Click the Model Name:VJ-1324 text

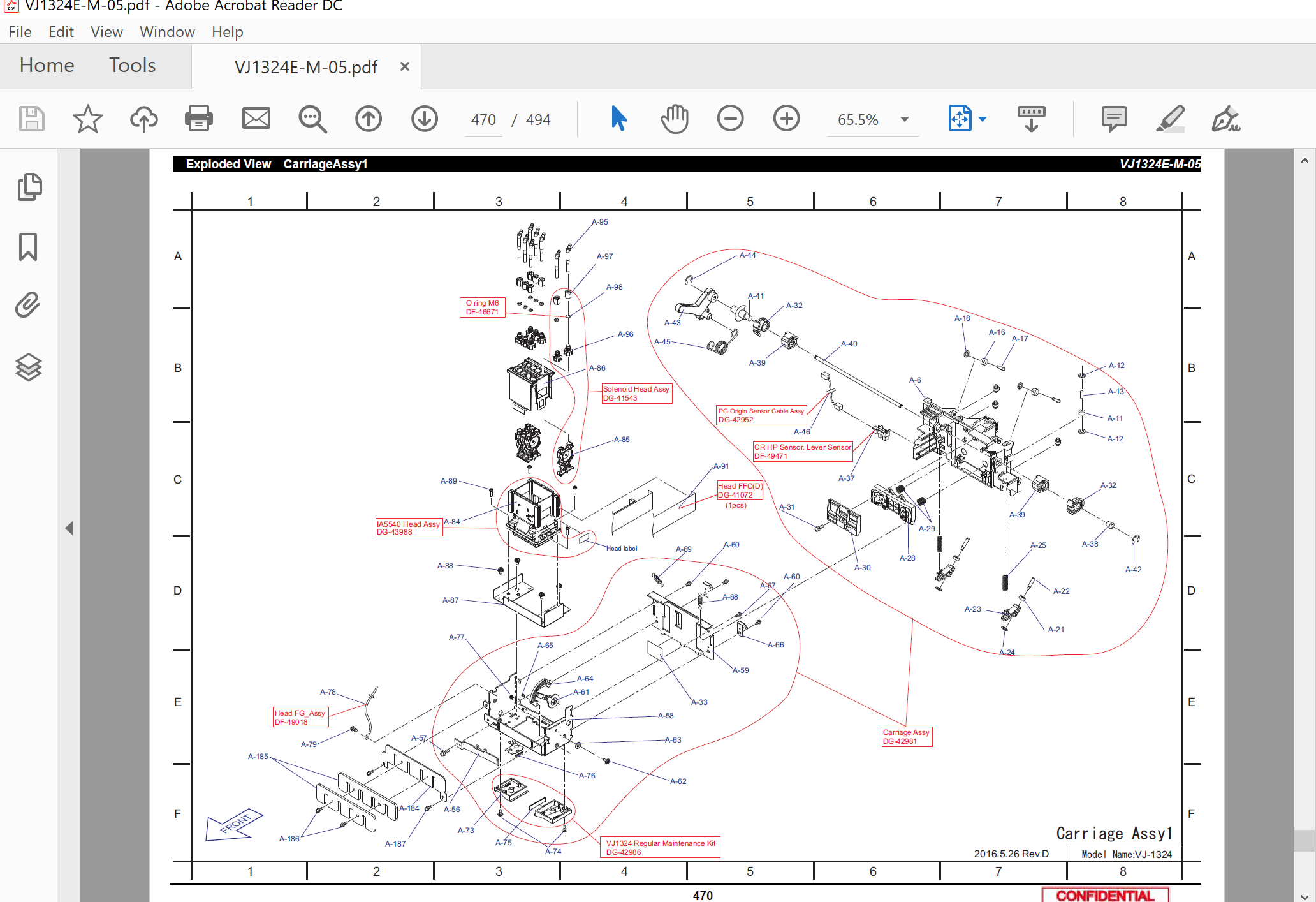[x=1126, y=854]
